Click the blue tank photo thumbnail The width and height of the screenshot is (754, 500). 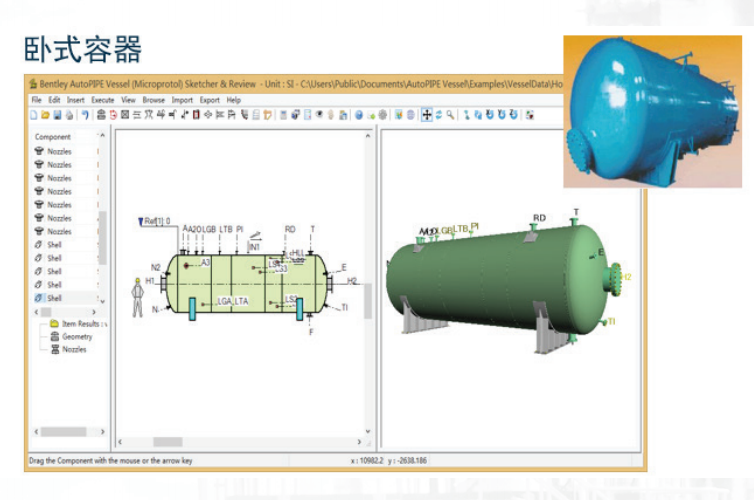pyautogui.click(x=653, y=112)
